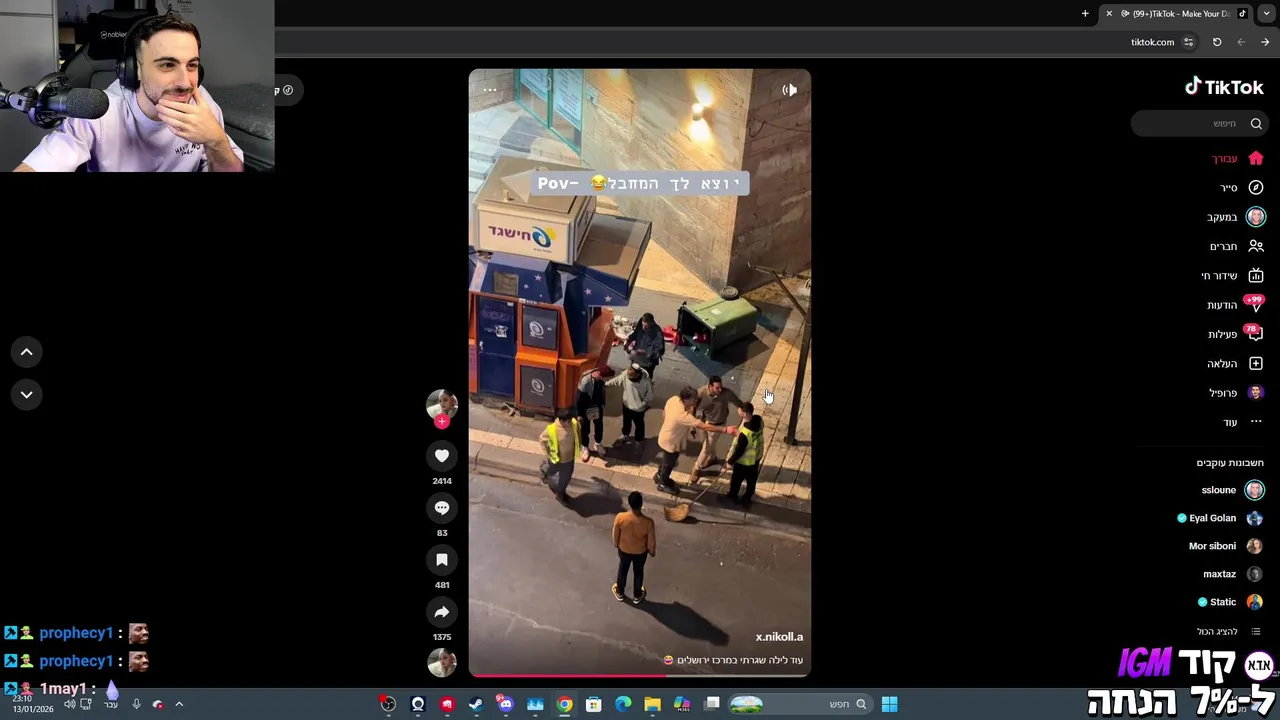Open the Upload (העלאה) page
The width and height of the screenshot is (1280, 720).
pos(1236,363)
